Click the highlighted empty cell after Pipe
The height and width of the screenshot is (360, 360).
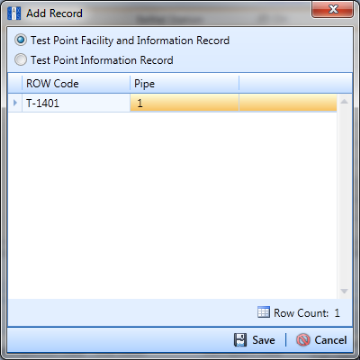point(288,103)
